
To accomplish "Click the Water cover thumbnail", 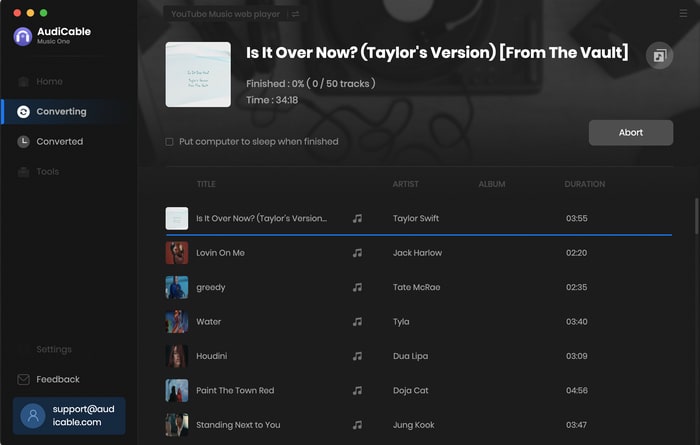I will click(x=177, y=321).
